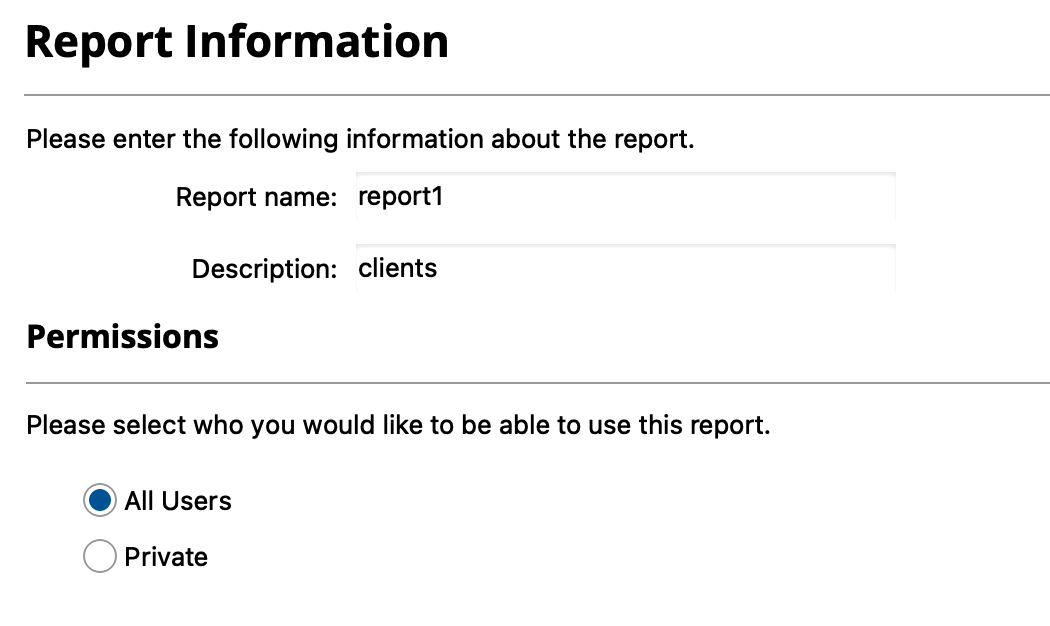Click the "All Users" option label
The height and width of the screenshot is (626, 1050).
(x=178, y=501)
